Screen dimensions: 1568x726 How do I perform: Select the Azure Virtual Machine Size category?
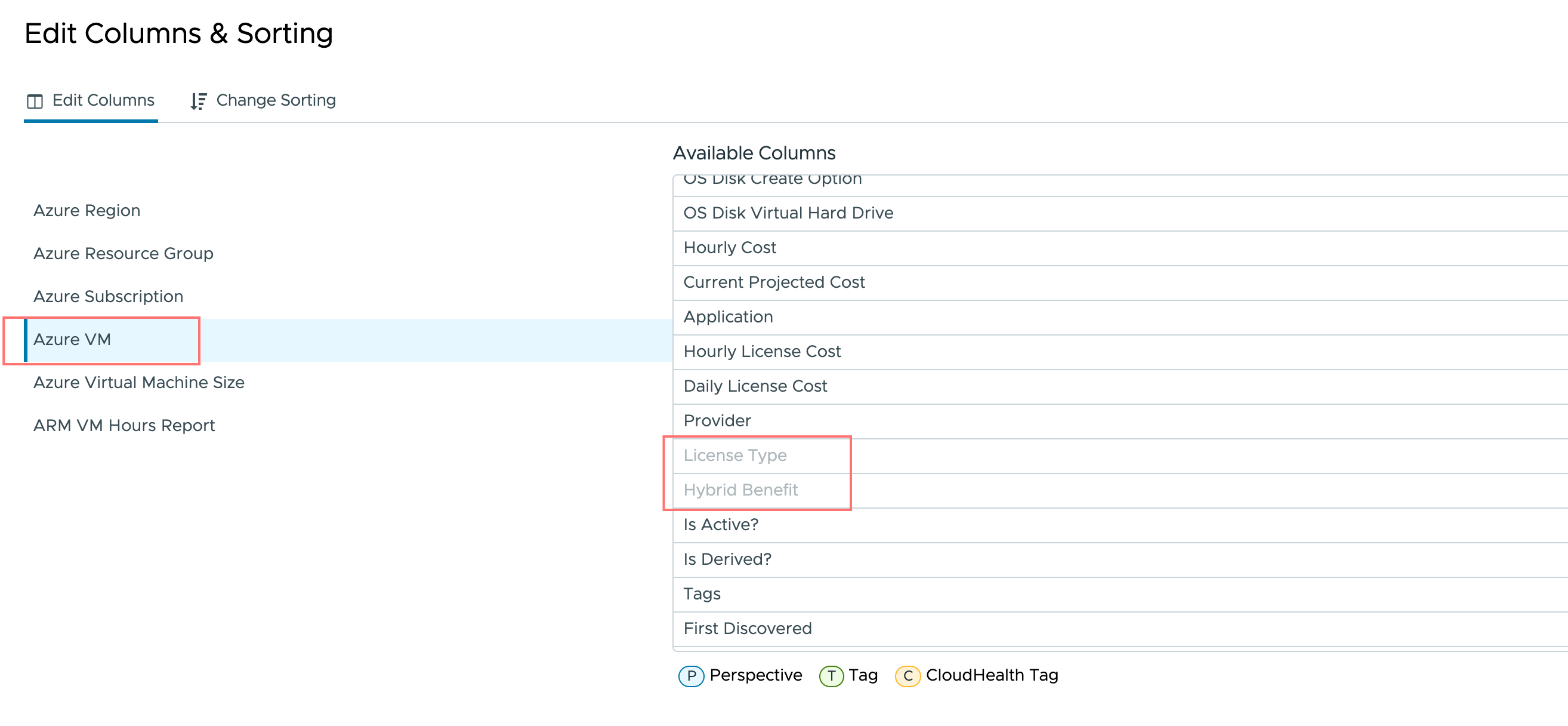coord(139,382)
